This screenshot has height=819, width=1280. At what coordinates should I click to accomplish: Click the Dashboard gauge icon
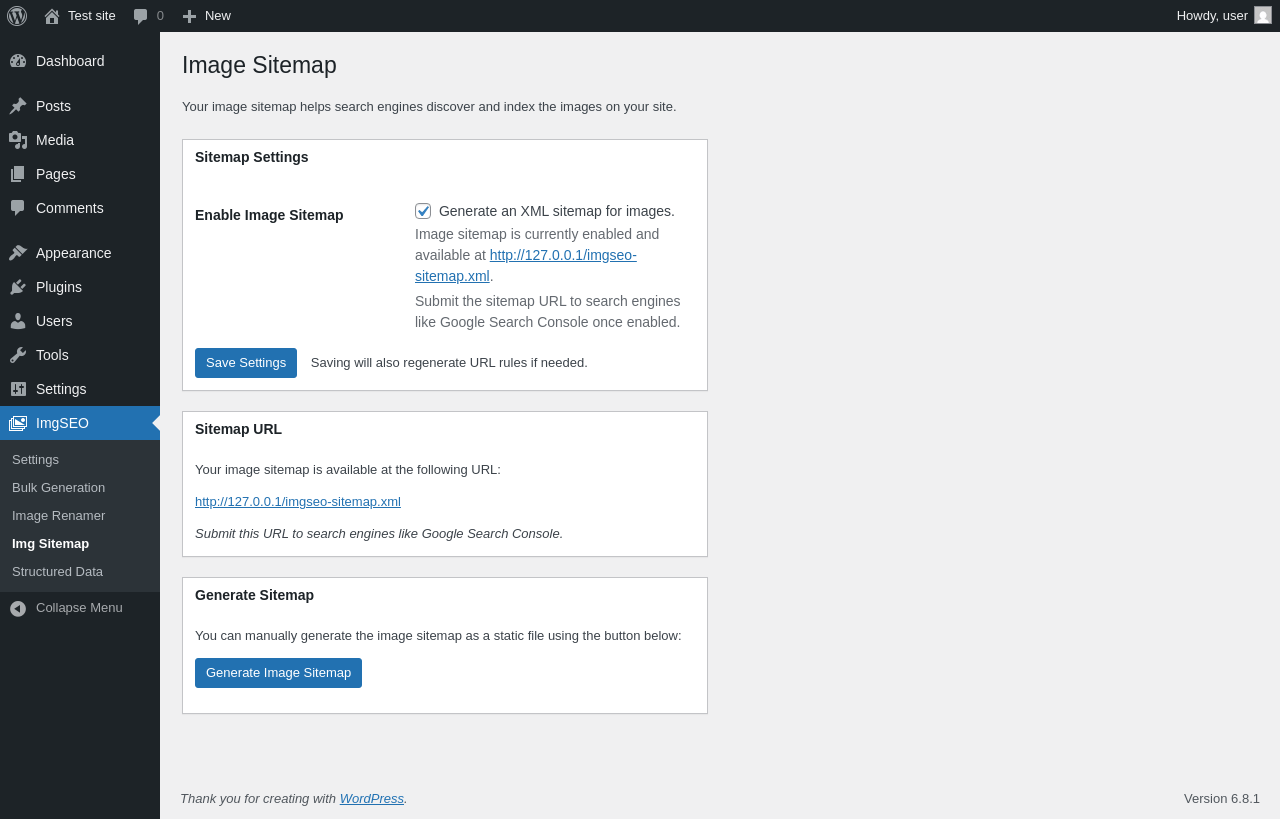coord(18,61)
